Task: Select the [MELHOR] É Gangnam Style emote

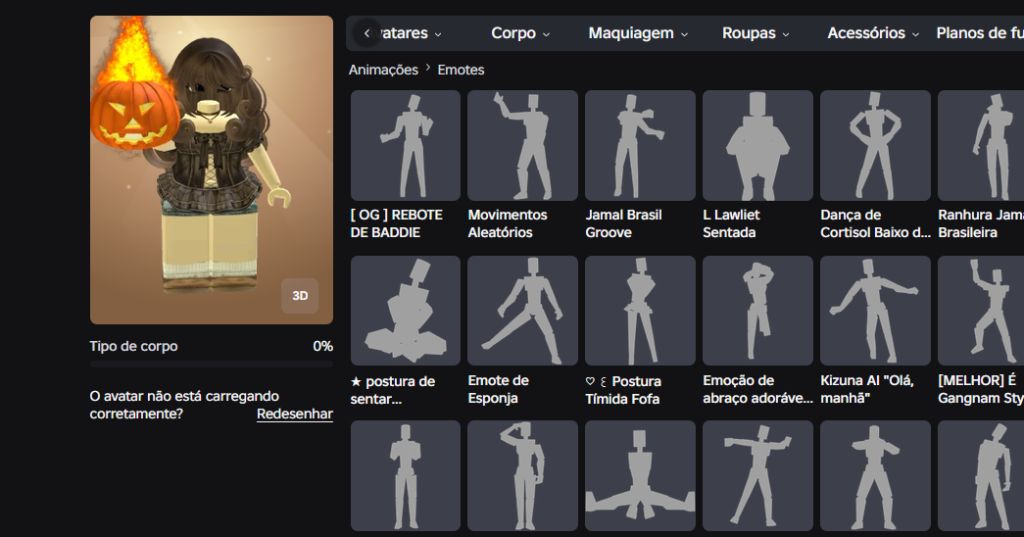Action: click(981, 310)
